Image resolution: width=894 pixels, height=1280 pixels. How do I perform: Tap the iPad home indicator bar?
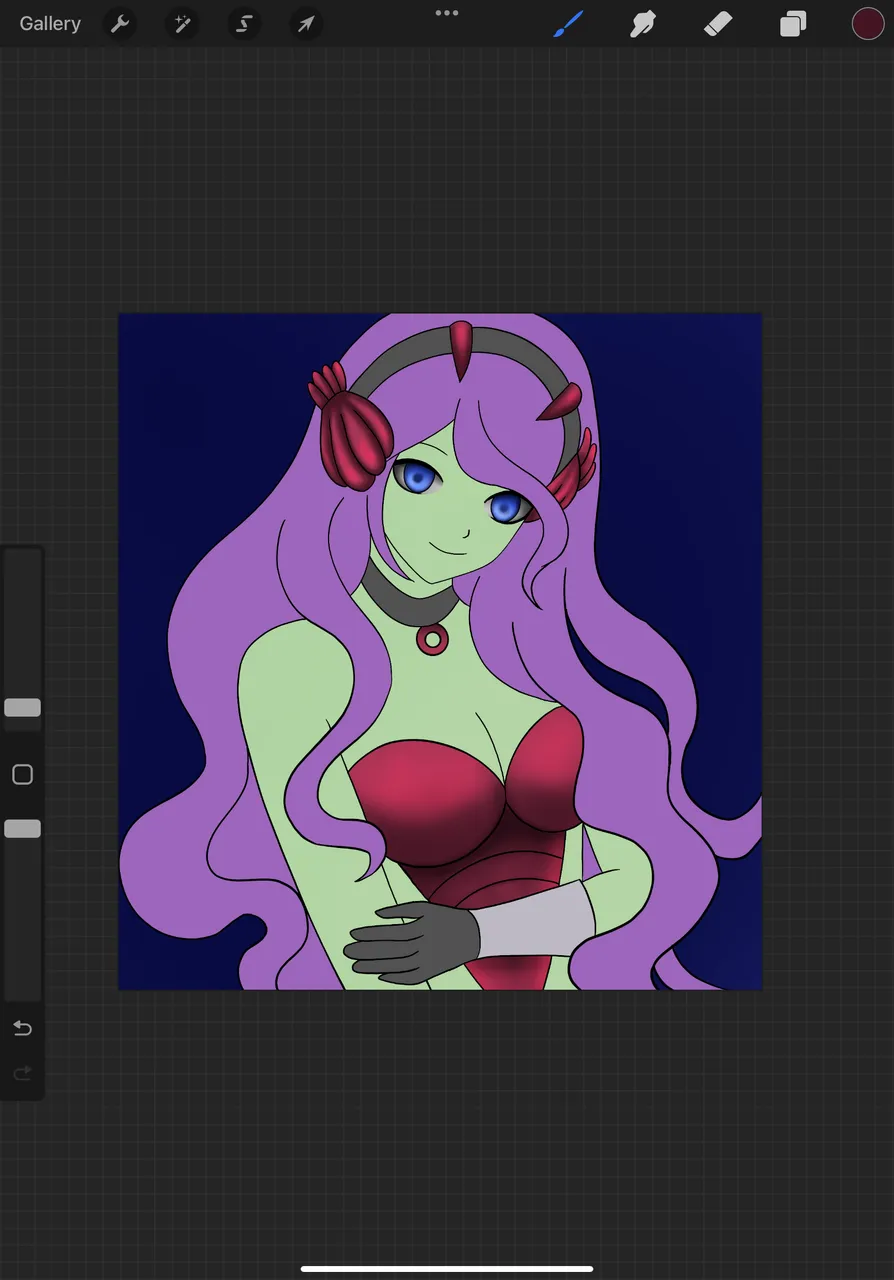pyautogui.click(x=447, y=1269)
